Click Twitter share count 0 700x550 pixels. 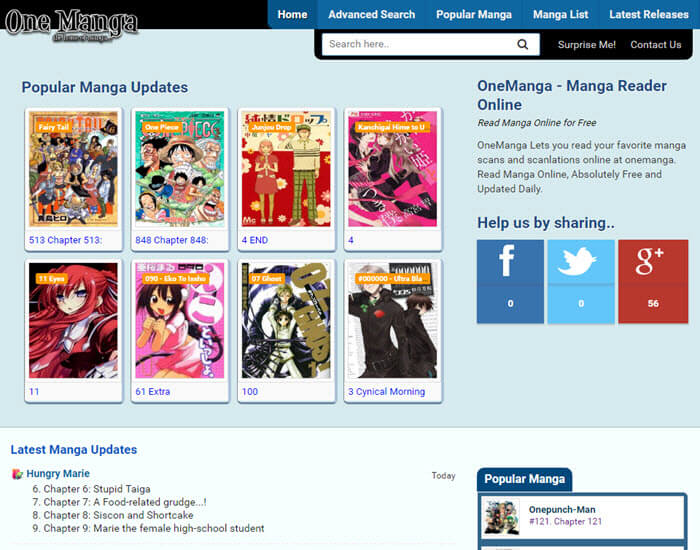pyautogui.click(x=581, y=304)
